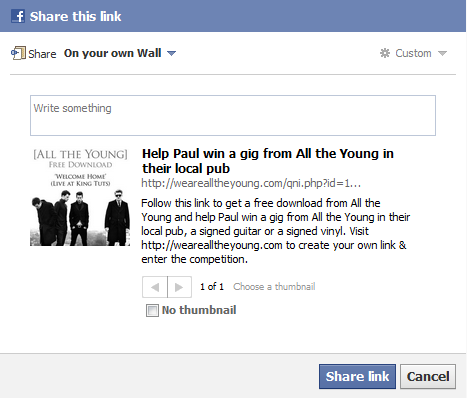The height and width of the screenshot is (398, 467).
Task: Click the link description paragraph text
Action: click(x=275, y=231)
